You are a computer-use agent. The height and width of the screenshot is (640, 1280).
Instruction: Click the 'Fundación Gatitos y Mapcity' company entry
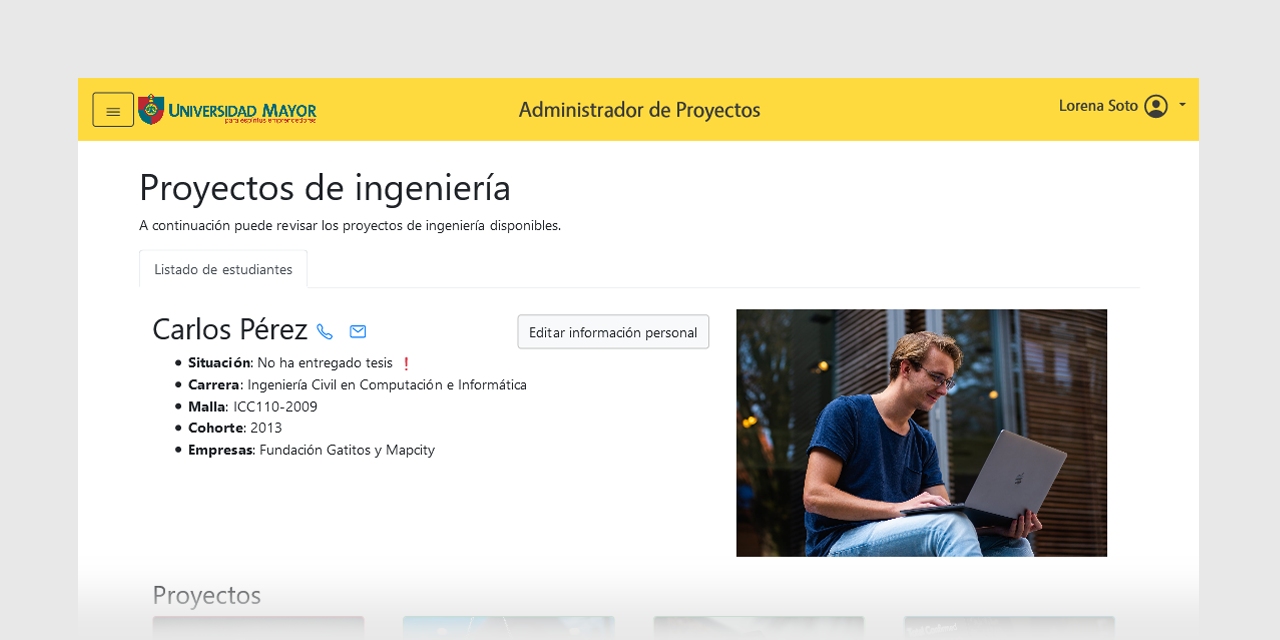tap(346, 450)
